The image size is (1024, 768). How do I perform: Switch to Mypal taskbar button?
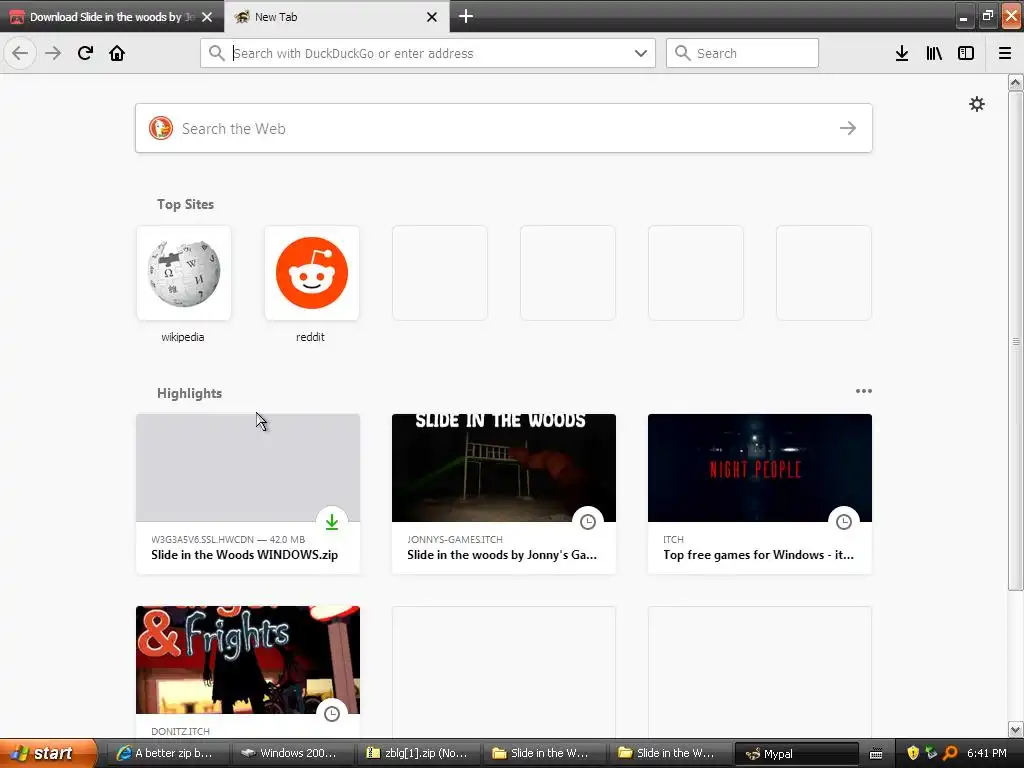797,753
